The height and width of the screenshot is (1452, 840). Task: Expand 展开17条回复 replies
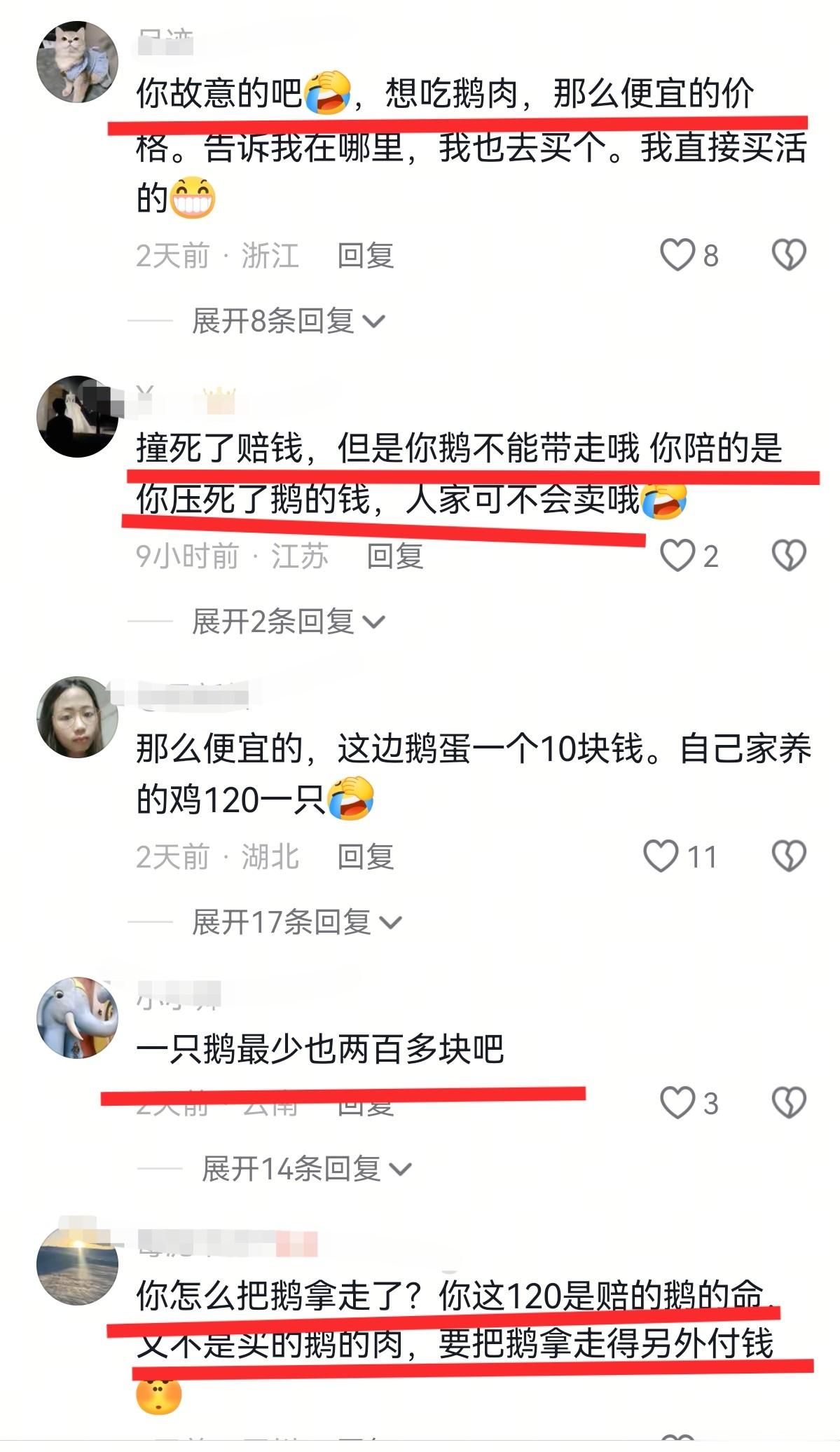click(x=297, y=922)
